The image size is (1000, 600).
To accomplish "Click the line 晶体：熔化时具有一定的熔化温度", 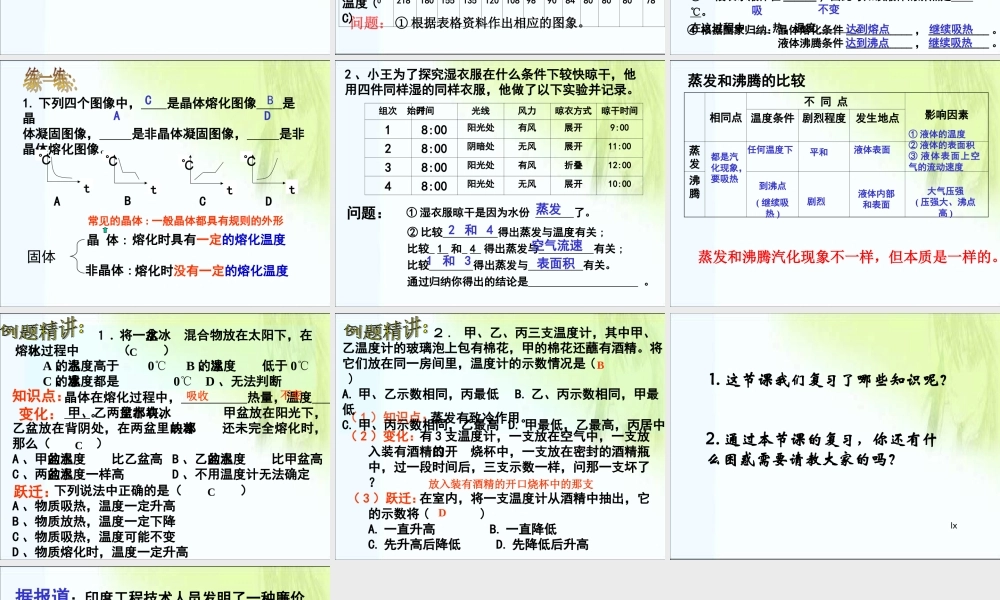I will pos(186,240).
